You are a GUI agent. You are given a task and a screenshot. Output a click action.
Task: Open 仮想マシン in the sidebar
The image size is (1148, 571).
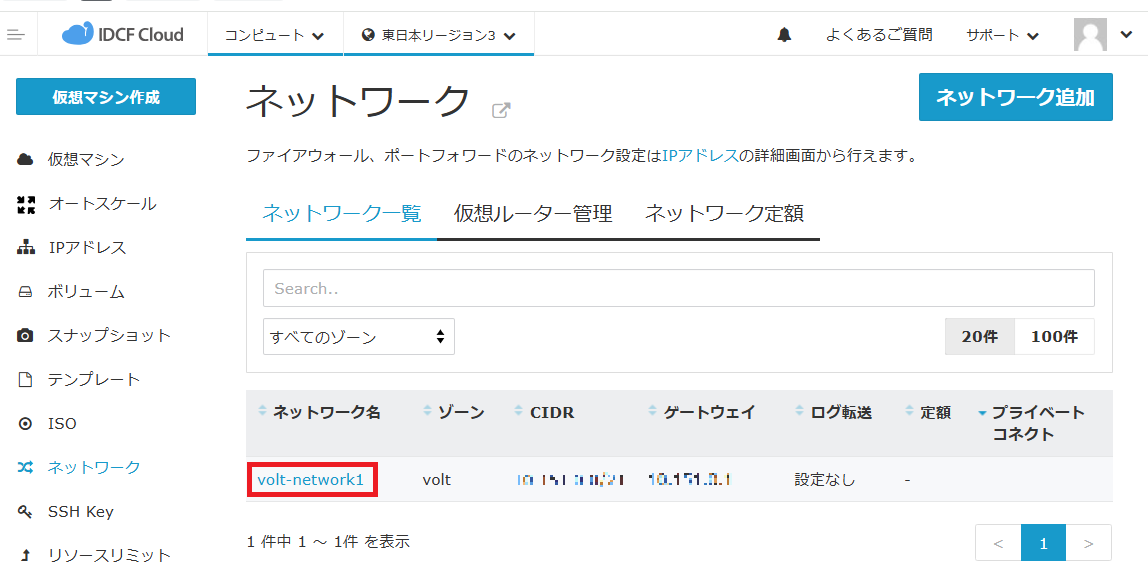click(85, 159)
